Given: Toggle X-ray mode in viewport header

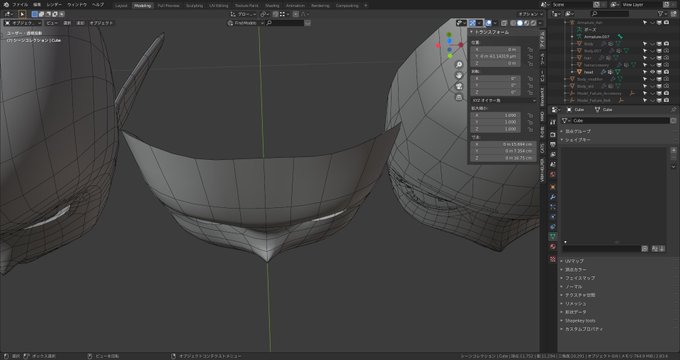Looking at the screenshot, I should (x=504, y=23).
